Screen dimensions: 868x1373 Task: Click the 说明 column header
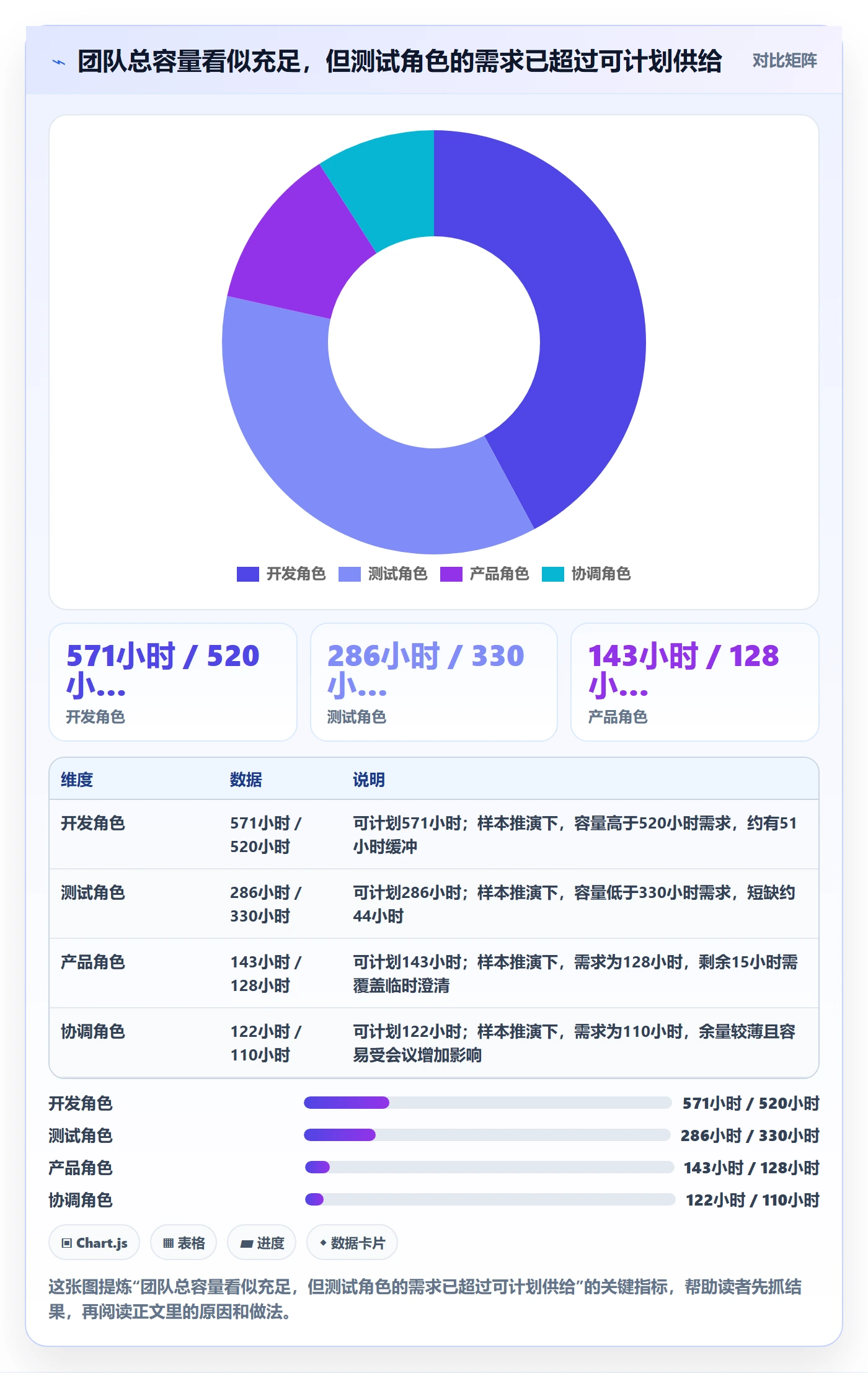[369, 780]
